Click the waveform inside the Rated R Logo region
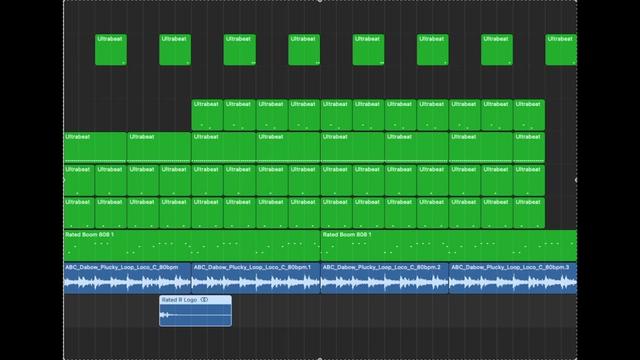 click(x=196, y=315)
